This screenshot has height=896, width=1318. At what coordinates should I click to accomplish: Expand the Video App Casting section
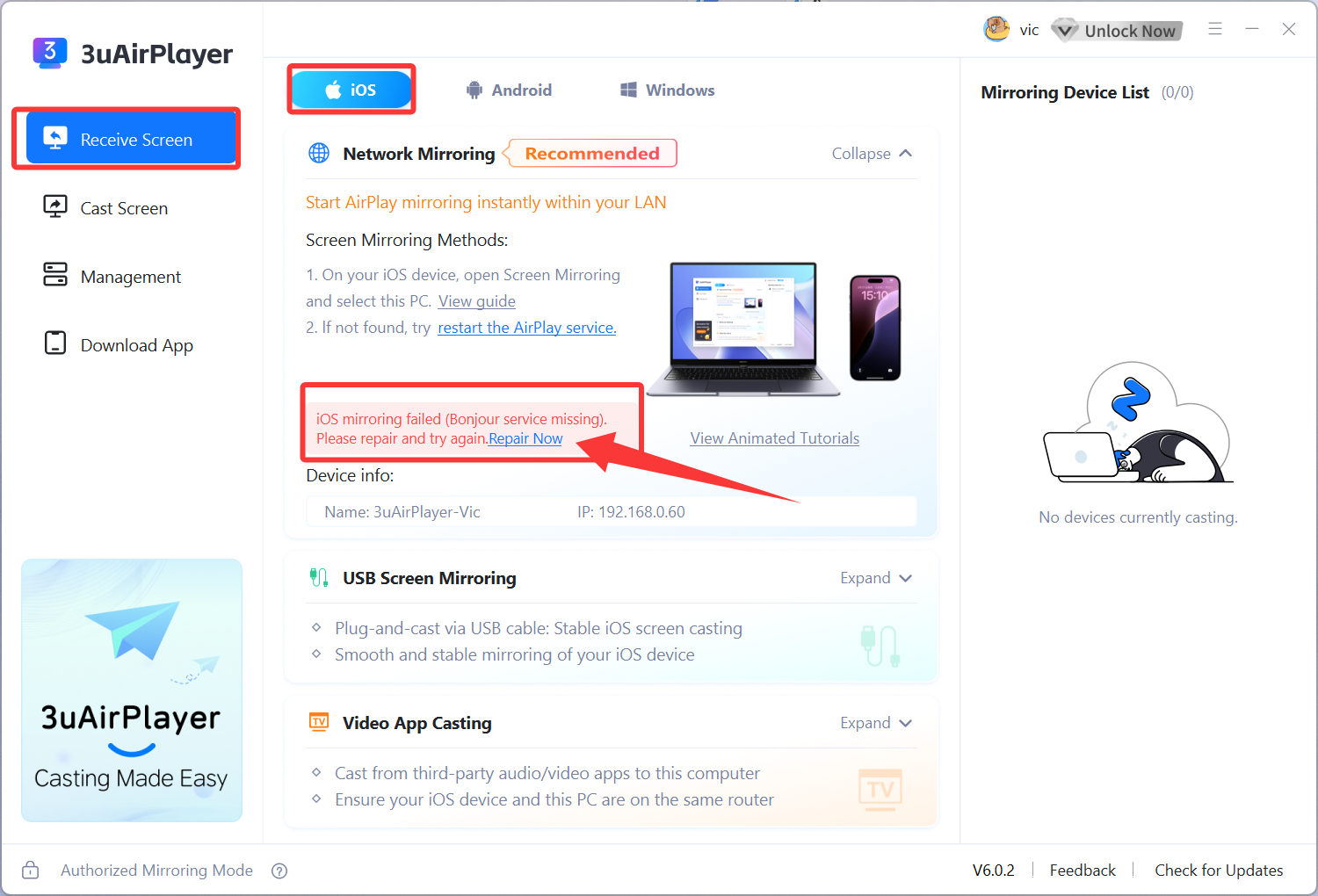click(x=875, y=722)
